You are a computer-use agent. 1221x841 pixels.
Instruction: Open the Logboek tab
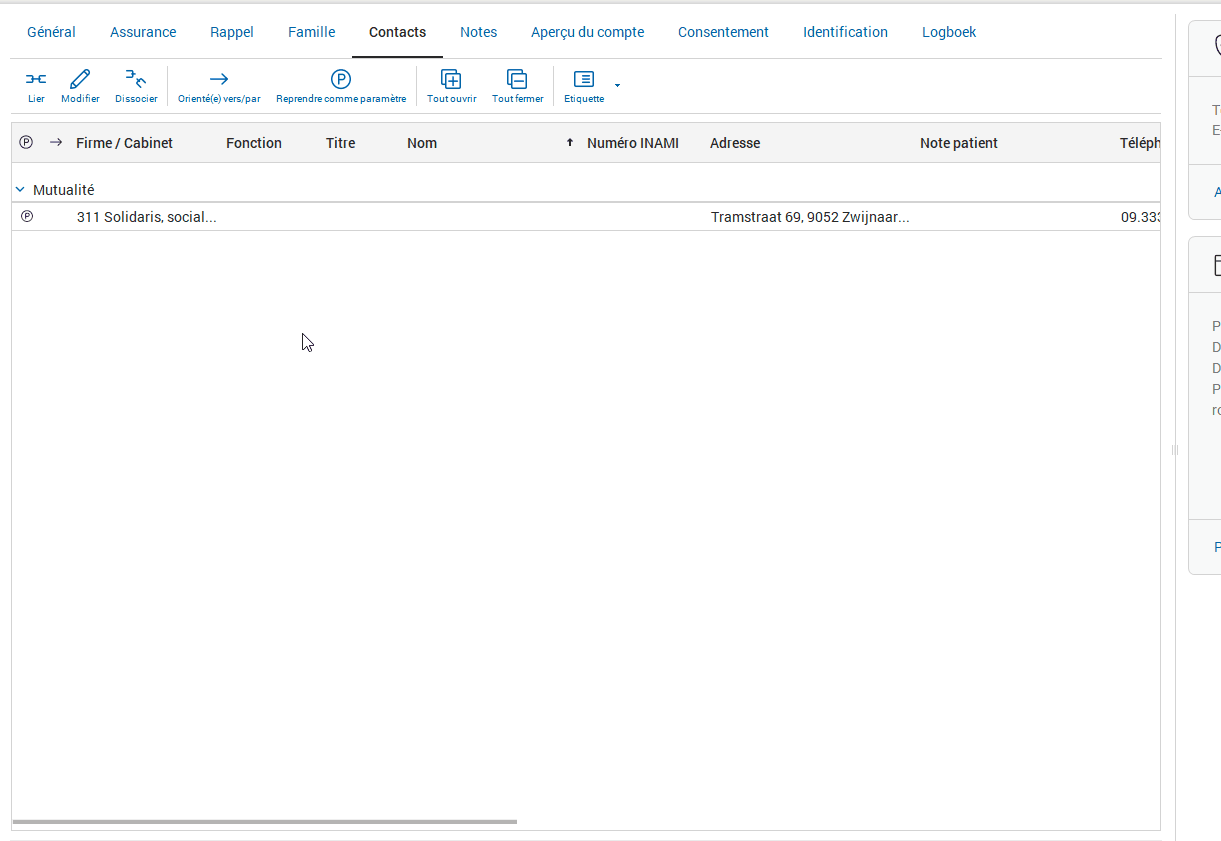[x=949, y=32]
